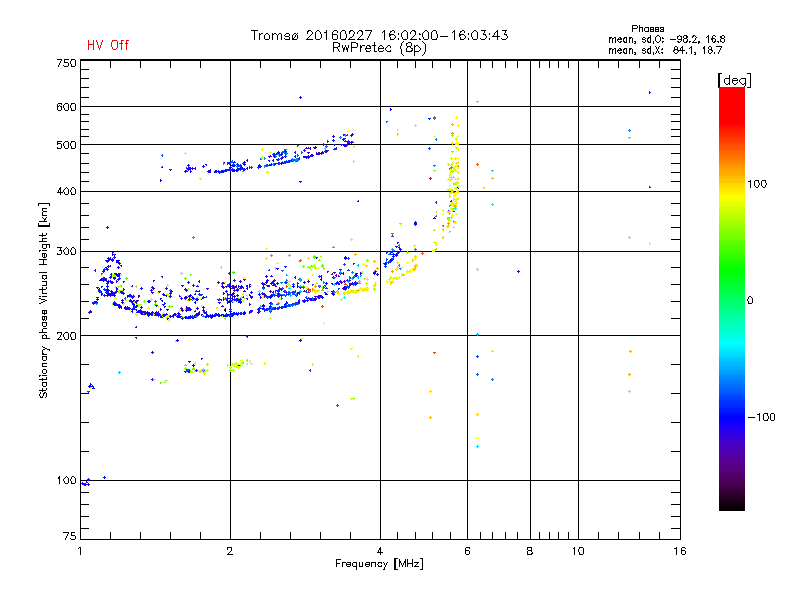This screenshot has height=600, width=800.
Task: Click the 'RwPretec (8p)' subtitle
Action: (379, 48)
